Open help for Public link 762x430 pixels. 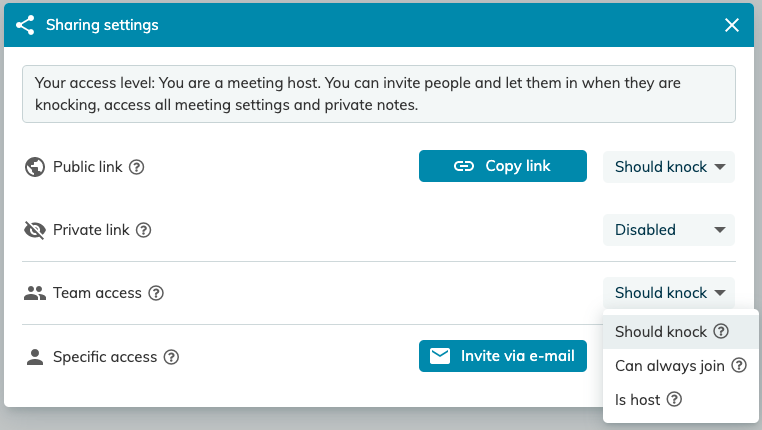(x=137, y=167)
